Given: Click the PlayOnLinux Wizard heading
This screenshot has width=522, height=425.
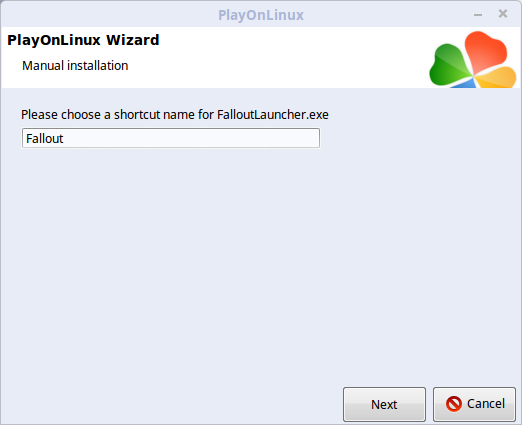Looking at the screenshot, I should (83, 40).
